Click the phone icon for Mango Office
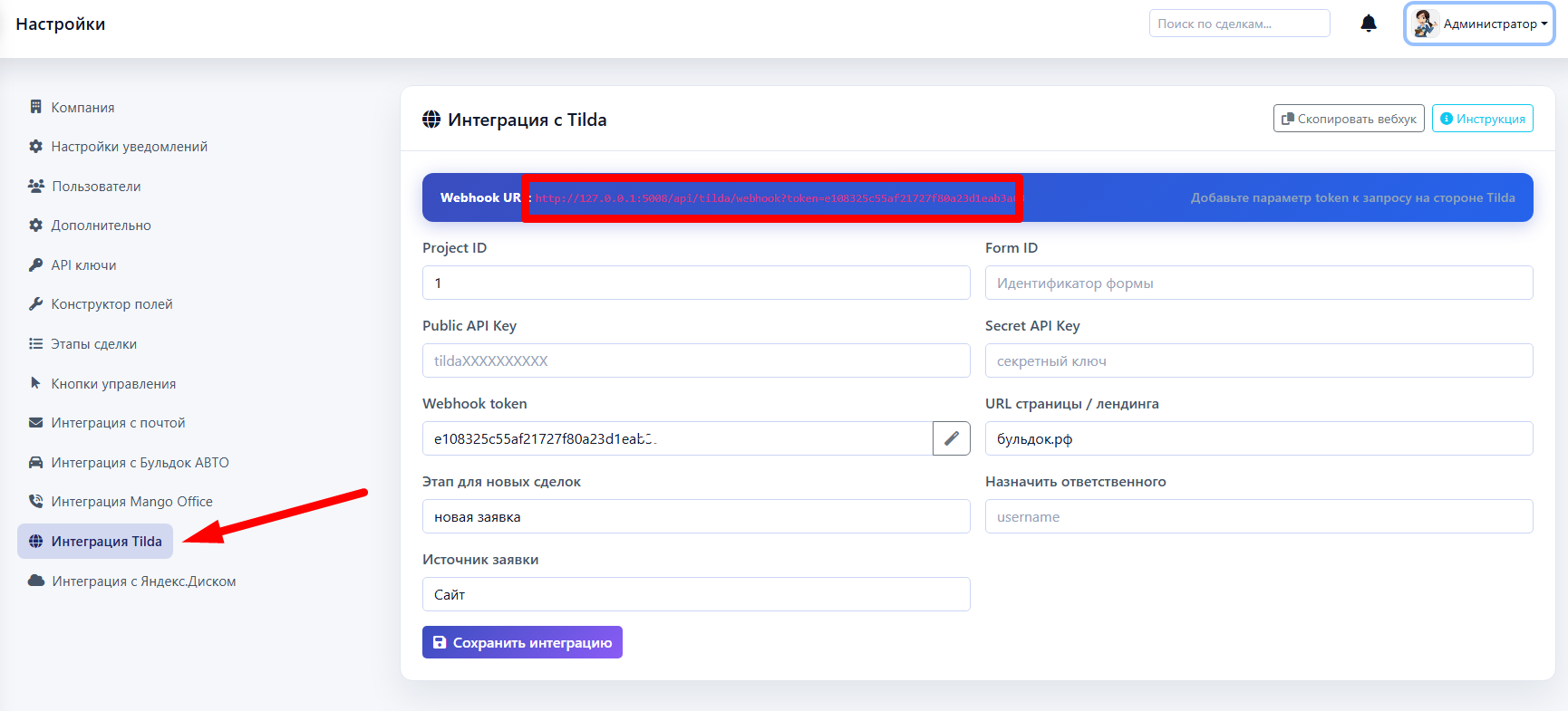The image size is (1568, 711). pos(35,501)
